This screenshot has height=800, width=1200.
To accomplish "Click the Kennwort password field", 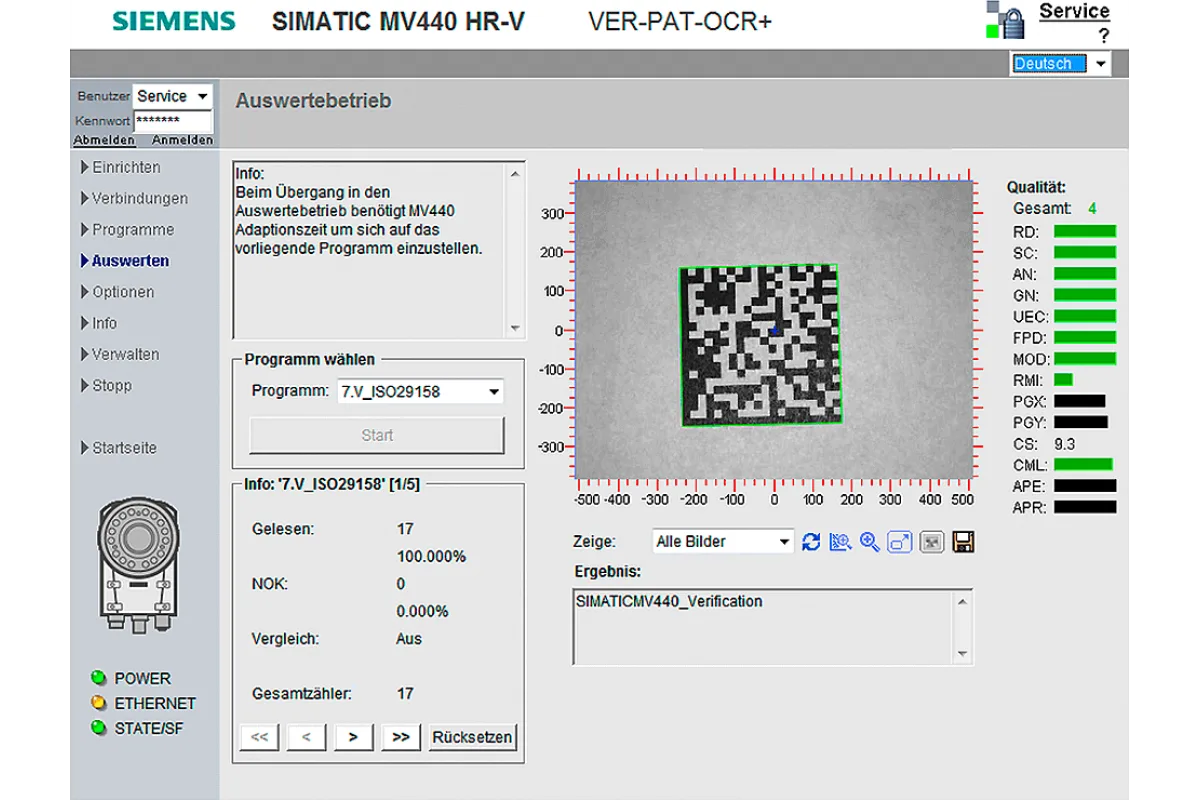I will [173, 121].
